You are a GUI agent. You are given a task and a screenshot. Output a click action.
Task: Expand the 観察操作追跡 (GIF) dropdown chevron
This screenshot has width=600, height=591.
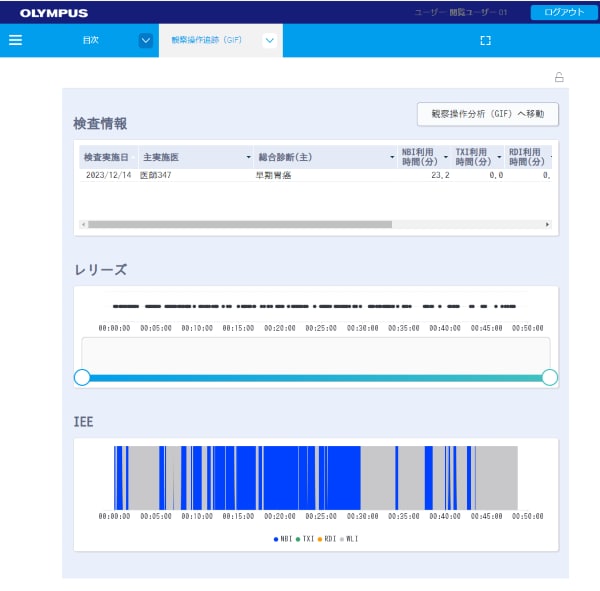tap(270, 40)
